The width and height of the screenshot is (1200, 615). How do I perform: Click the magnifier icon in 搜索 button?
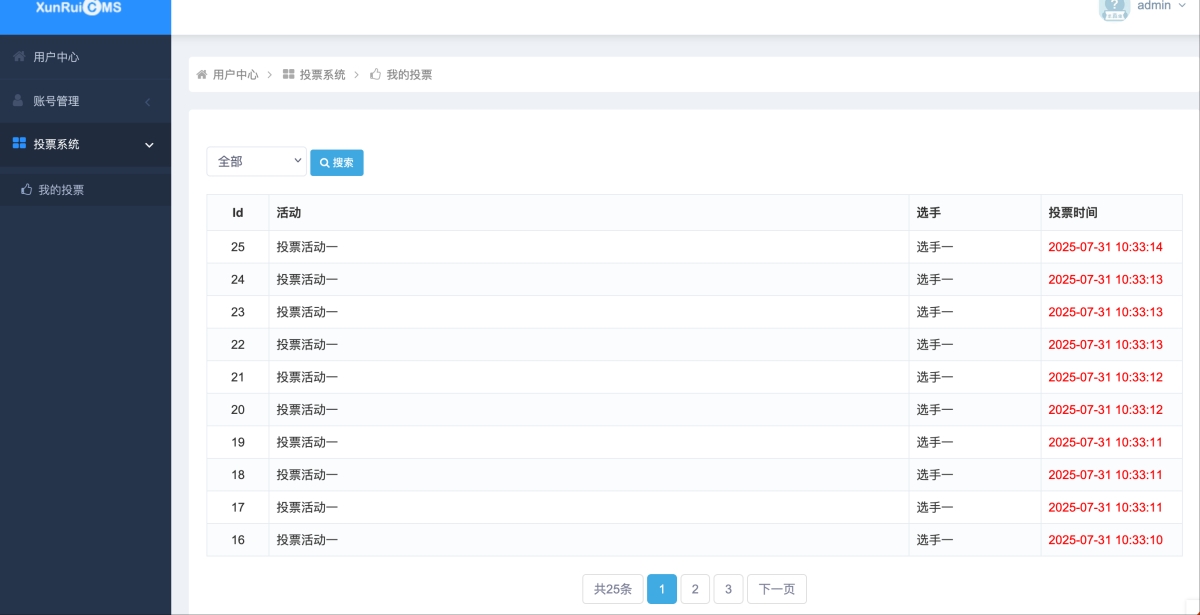(x=325, y=163)
